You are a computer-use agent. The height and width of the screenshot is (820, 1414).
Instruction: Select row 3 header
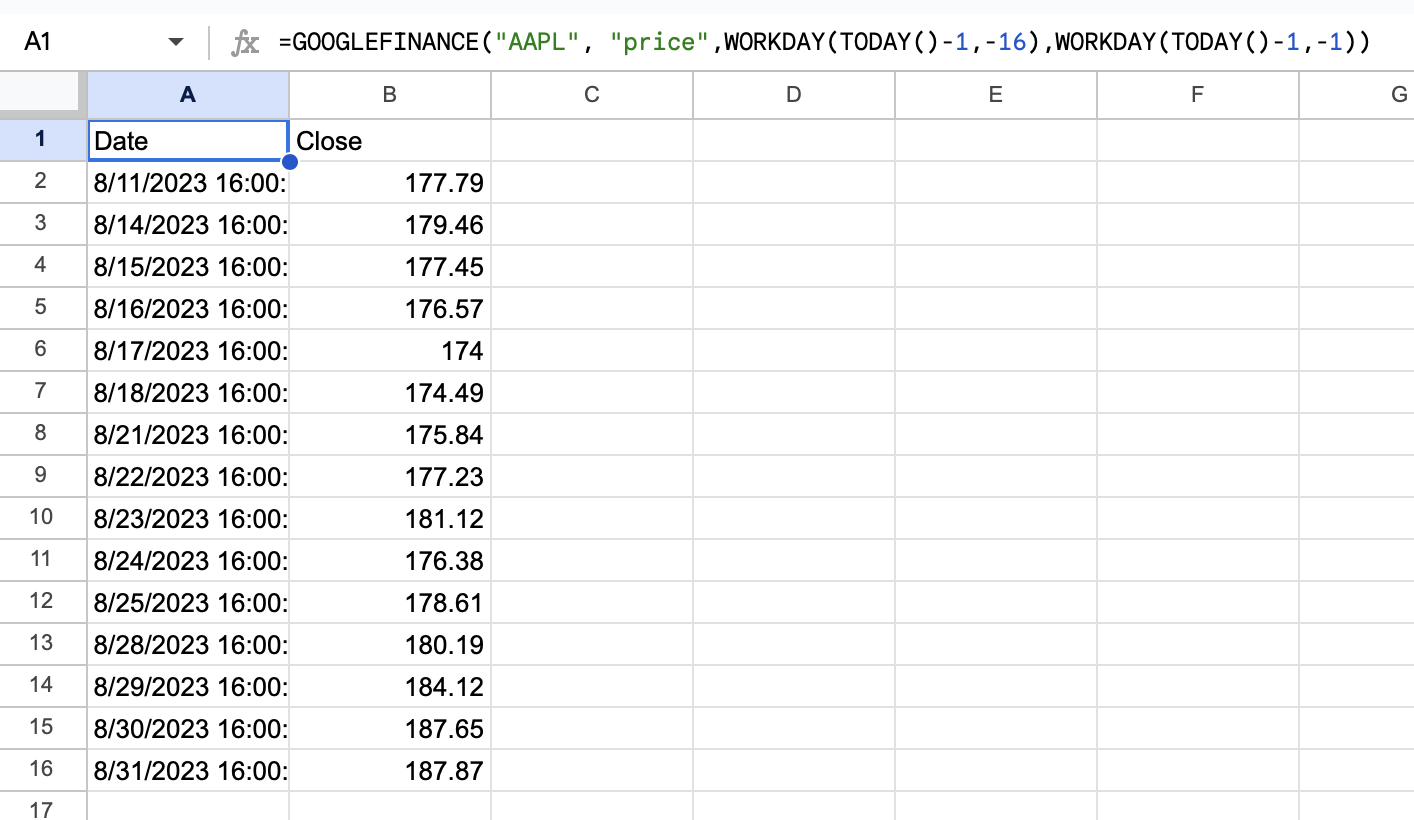point(43,224)
